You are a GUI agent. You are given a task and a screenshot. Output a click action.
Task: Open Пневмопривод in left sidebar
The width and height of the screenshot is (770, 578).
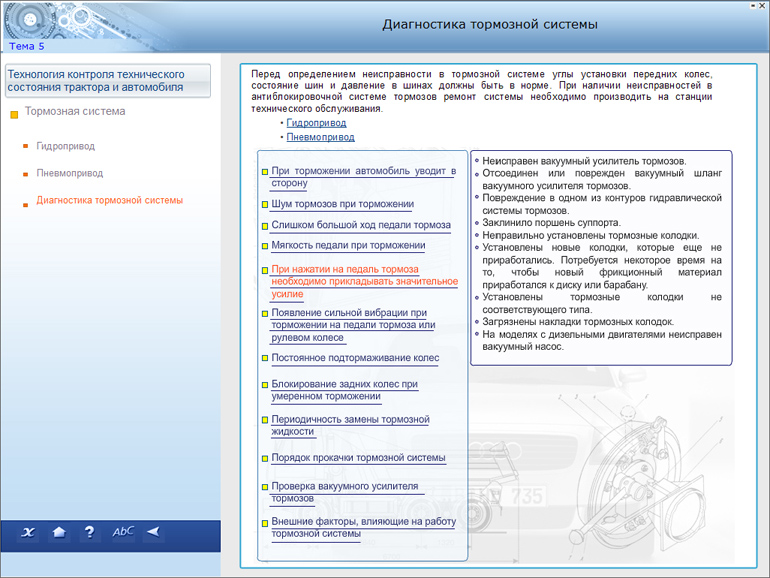click(70, 173)
